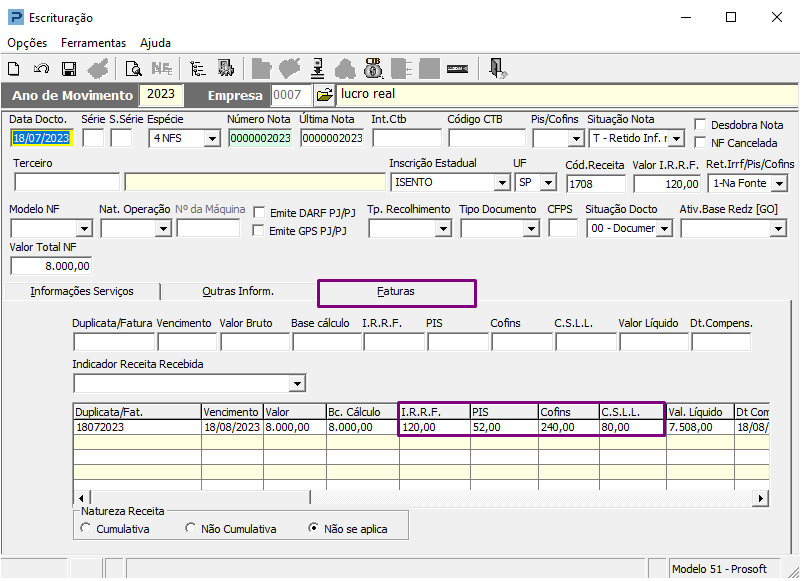Select the Cofins cell value 240,00
The image size is (802, 581).
point(569,427)
